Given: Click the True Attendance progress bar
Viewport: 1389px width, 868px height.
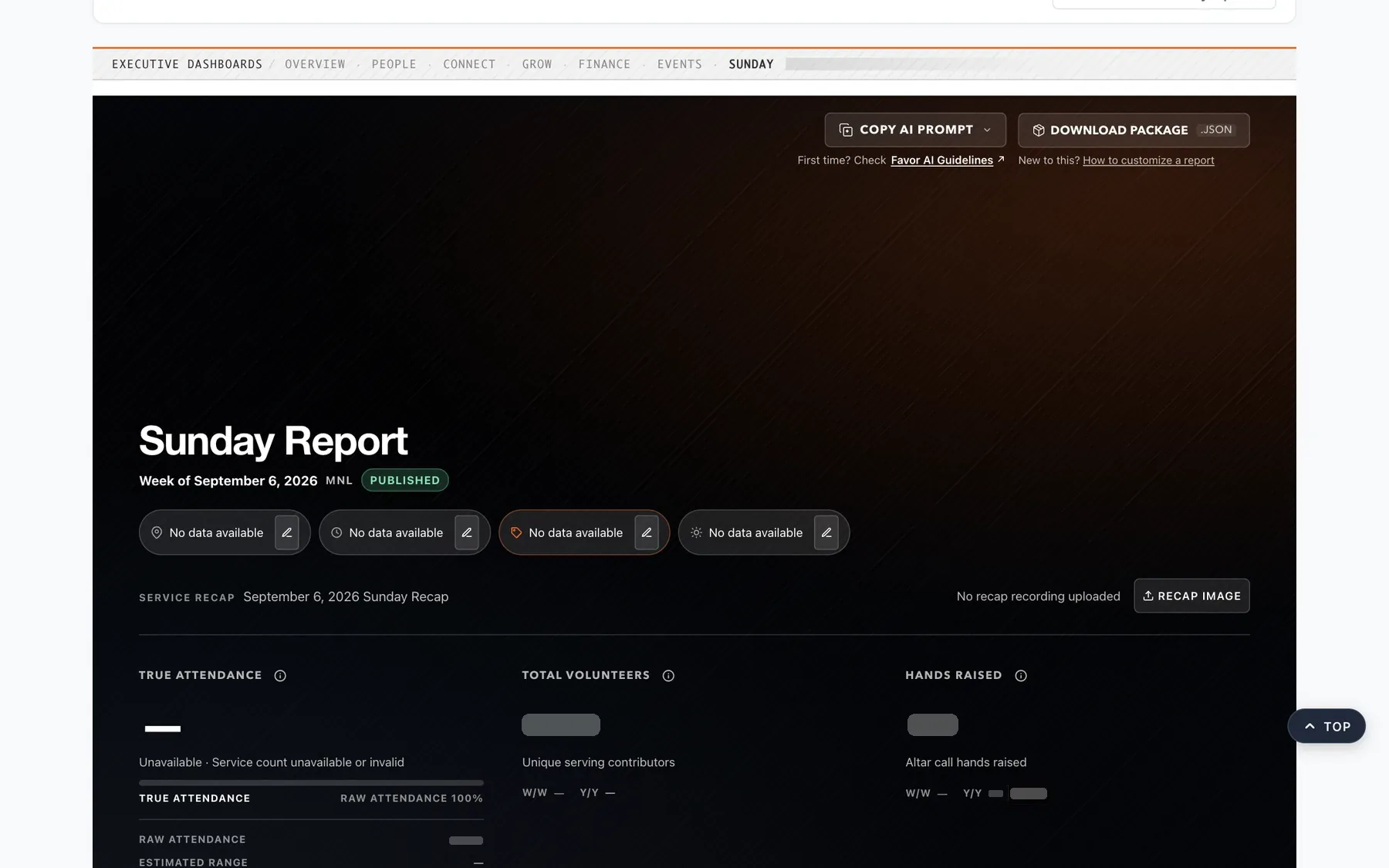Looking at the screenshot, I should (x=311, y=782).
